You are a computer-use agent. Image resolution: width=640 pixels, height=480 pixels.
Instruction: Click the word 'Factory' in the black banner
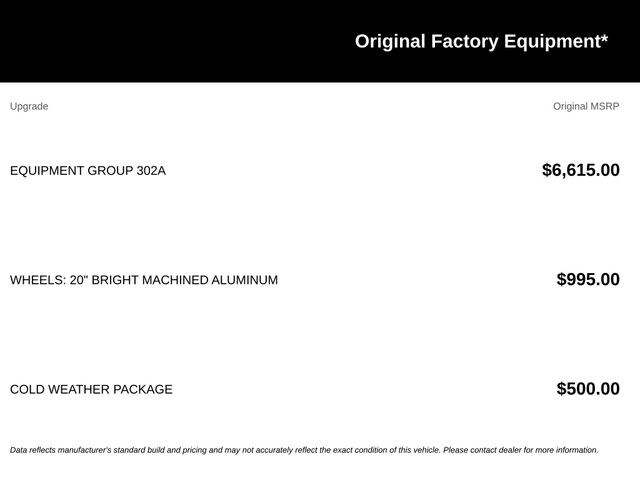pos(464,42)
